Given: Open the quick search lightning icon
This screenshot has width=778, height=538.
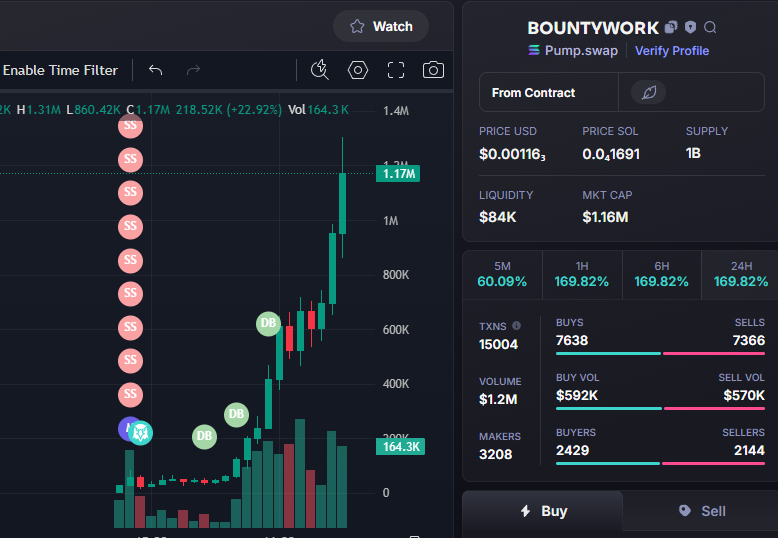Looking at the screenshot, I should 320,70.
